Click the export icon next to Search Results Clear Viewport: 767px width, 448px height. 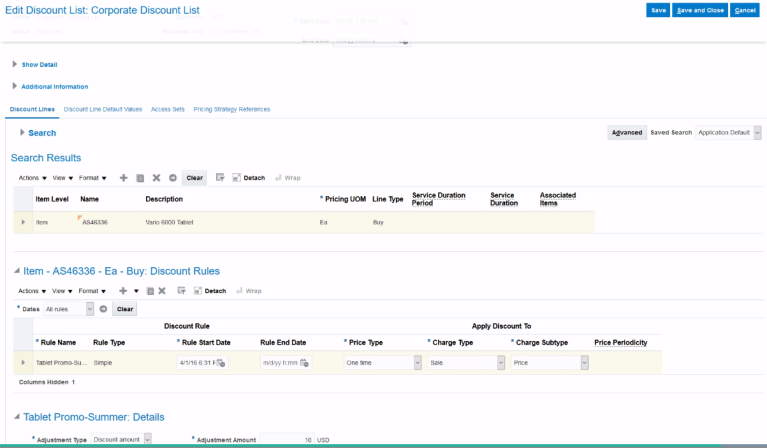pyautogui.click(x=220, y=178)
